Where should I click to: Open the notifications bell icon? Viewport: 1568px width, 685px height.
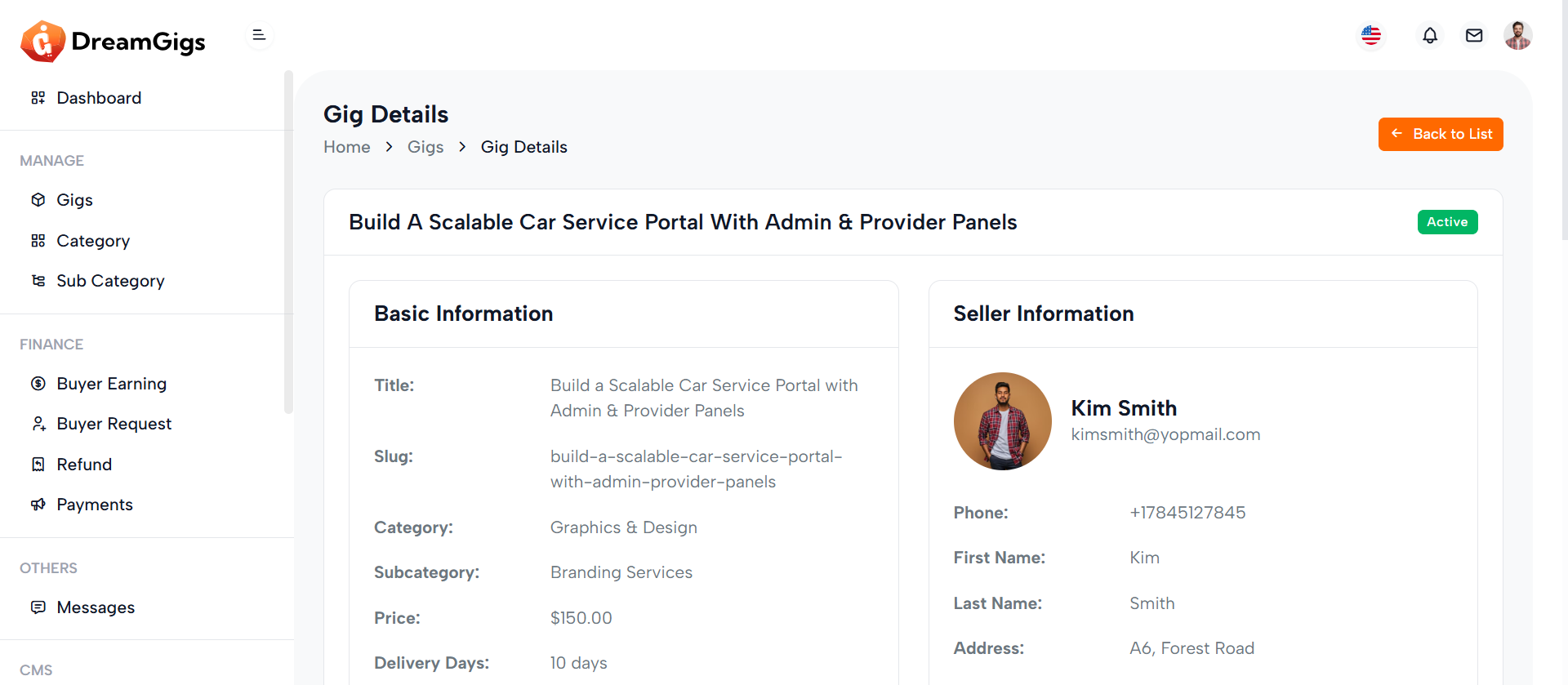tap(1430, 35)
